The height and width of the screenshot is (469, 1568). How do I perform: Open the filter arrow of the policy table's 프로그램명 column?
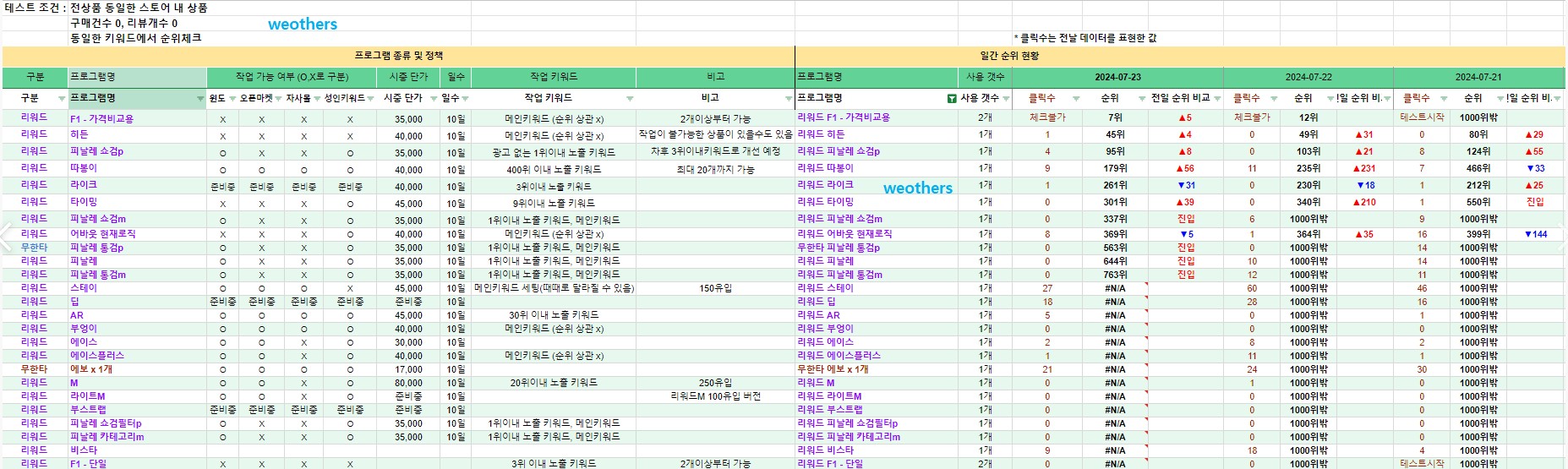coord(200,99)
